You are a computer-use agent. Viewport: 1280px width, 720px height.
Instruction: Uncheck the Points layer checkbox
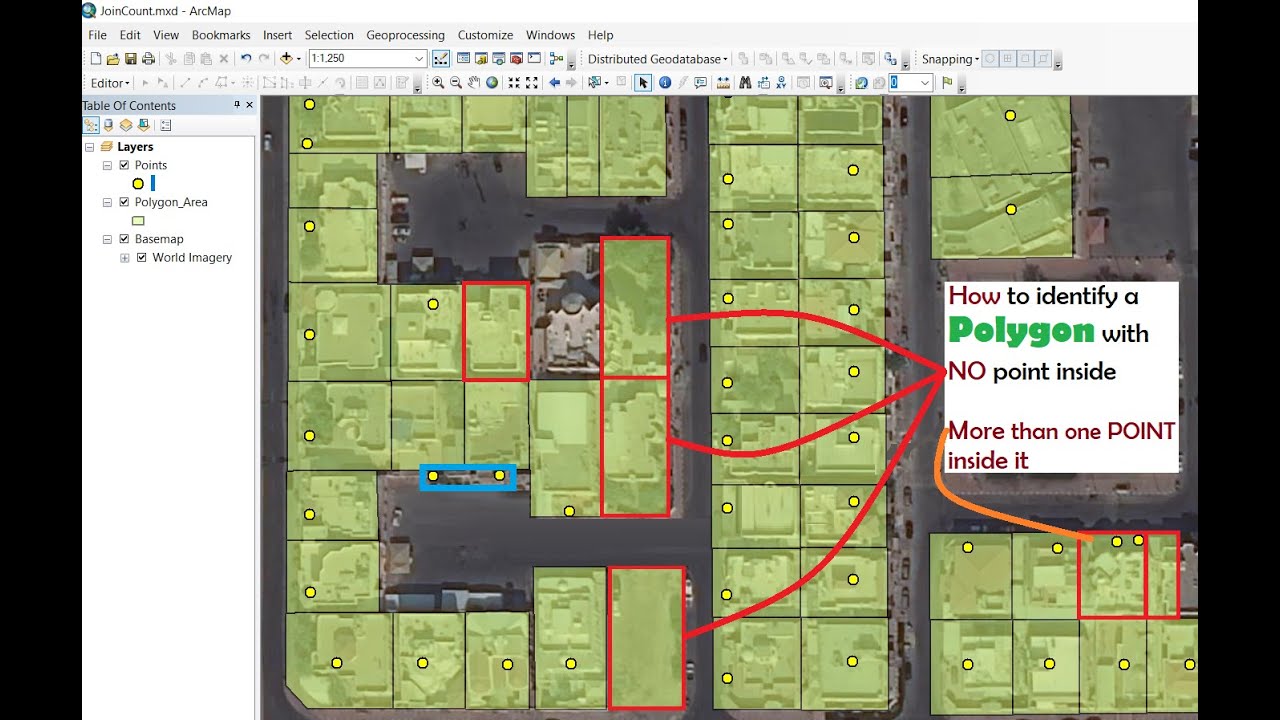click(x=125, y=165)
